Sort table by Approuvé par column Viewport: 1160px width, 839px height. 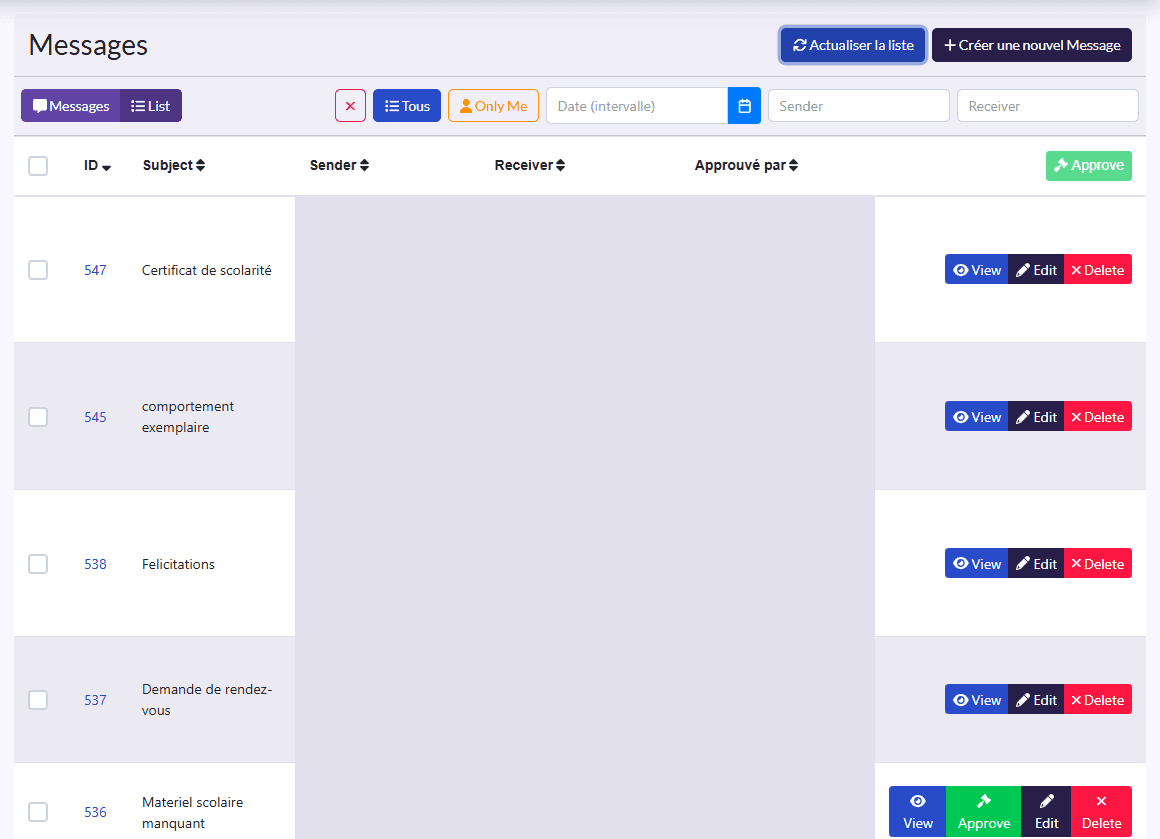(746, 166)
